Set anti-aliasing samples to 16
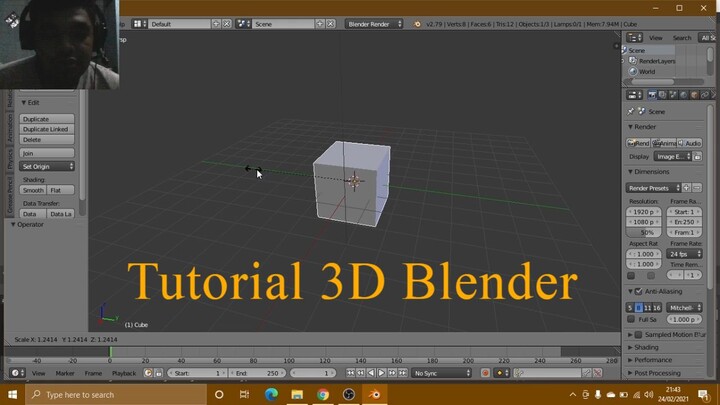Image resolution: width=720 pixels, height=405 pixels. point(657,308)
